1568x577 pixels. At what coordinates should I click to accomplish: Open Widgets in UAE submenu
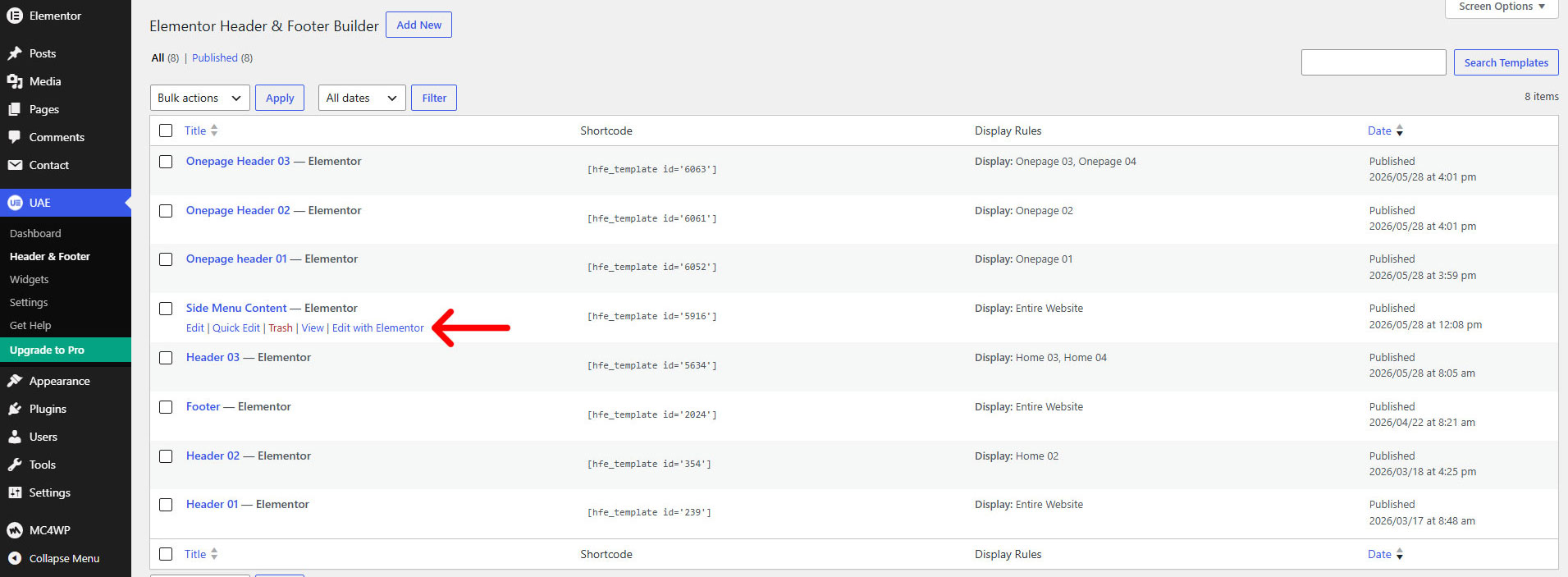click(29, 279)
